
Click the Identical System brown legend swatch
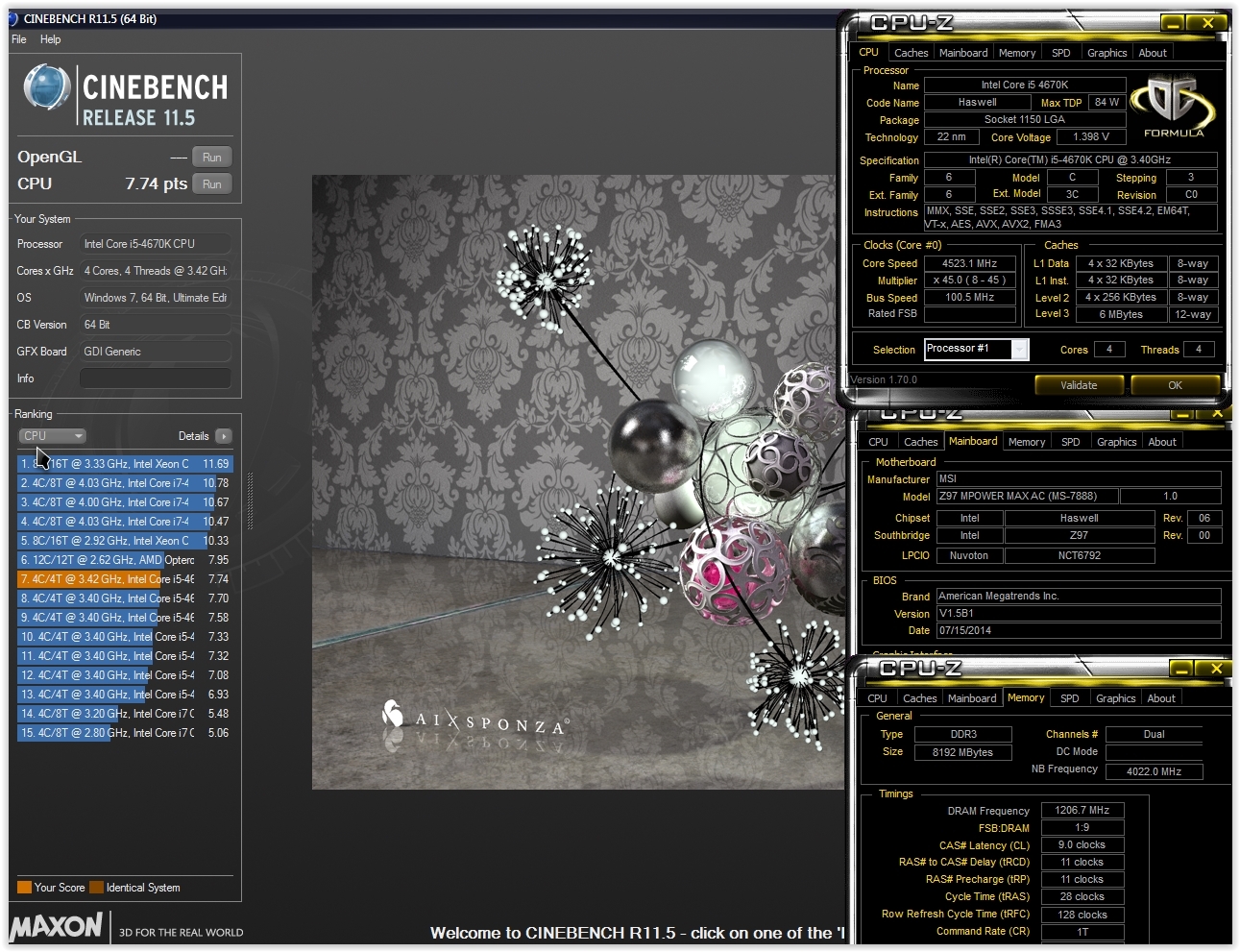[x=96, y=888]
